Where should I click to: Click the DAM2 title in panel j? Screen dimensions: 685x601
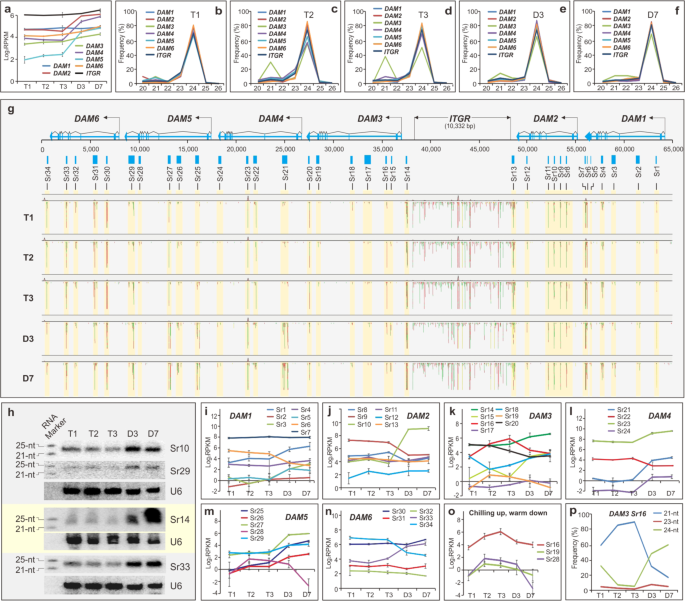pos(418,416)
